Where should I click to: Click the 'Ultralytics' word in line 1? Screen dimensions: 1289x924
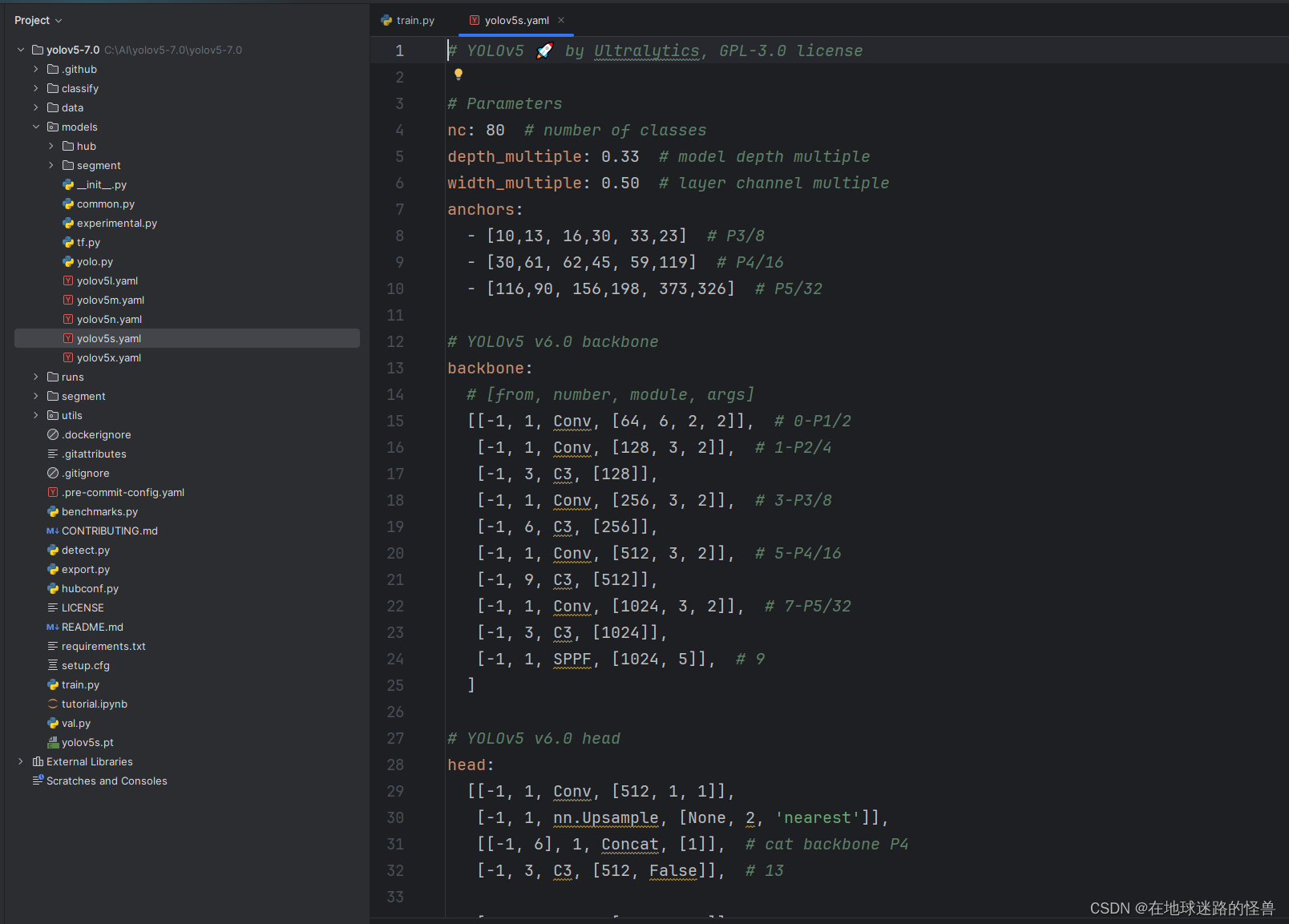(x=647, y=50)
